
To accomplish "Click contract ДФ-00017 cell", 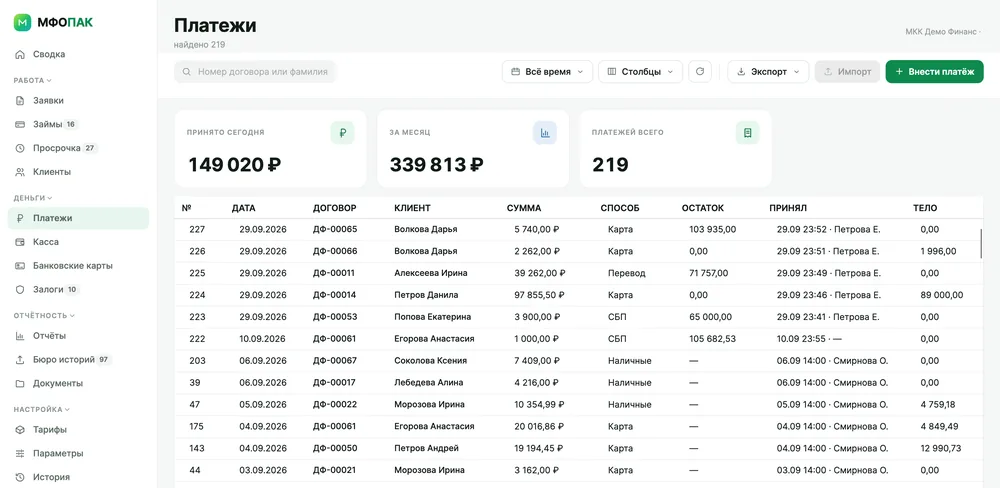I will click(x=334, y=383).
